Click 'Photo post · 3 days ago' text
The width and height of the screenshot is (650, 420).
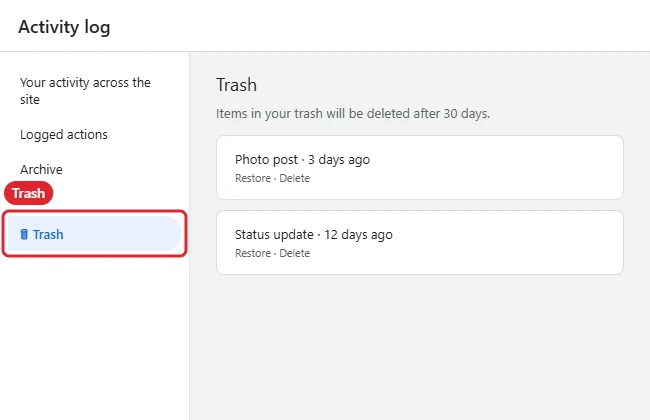pos(302,160)
